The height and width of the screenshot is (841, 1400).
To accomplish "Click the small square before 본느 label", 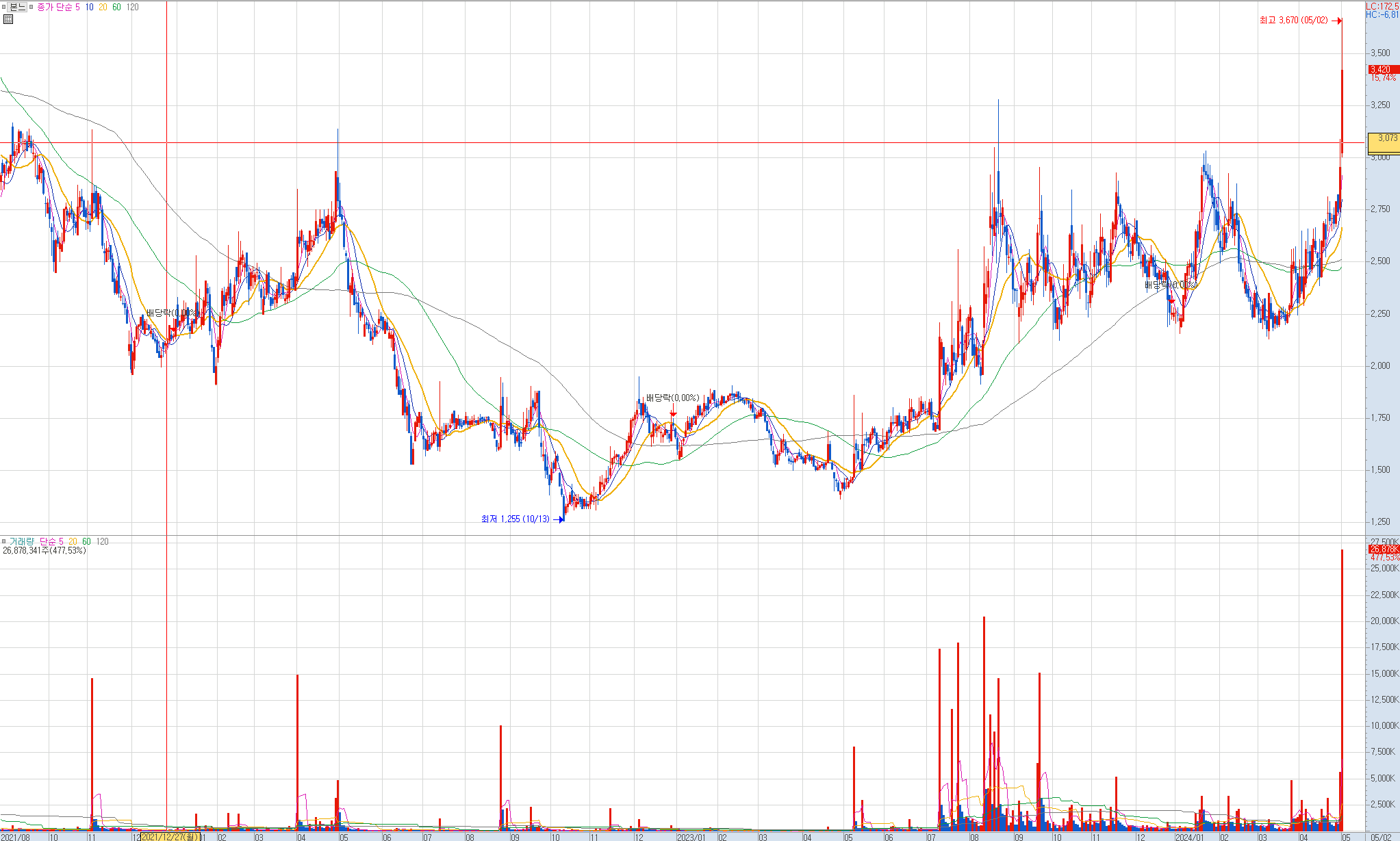I will (4, 7).
